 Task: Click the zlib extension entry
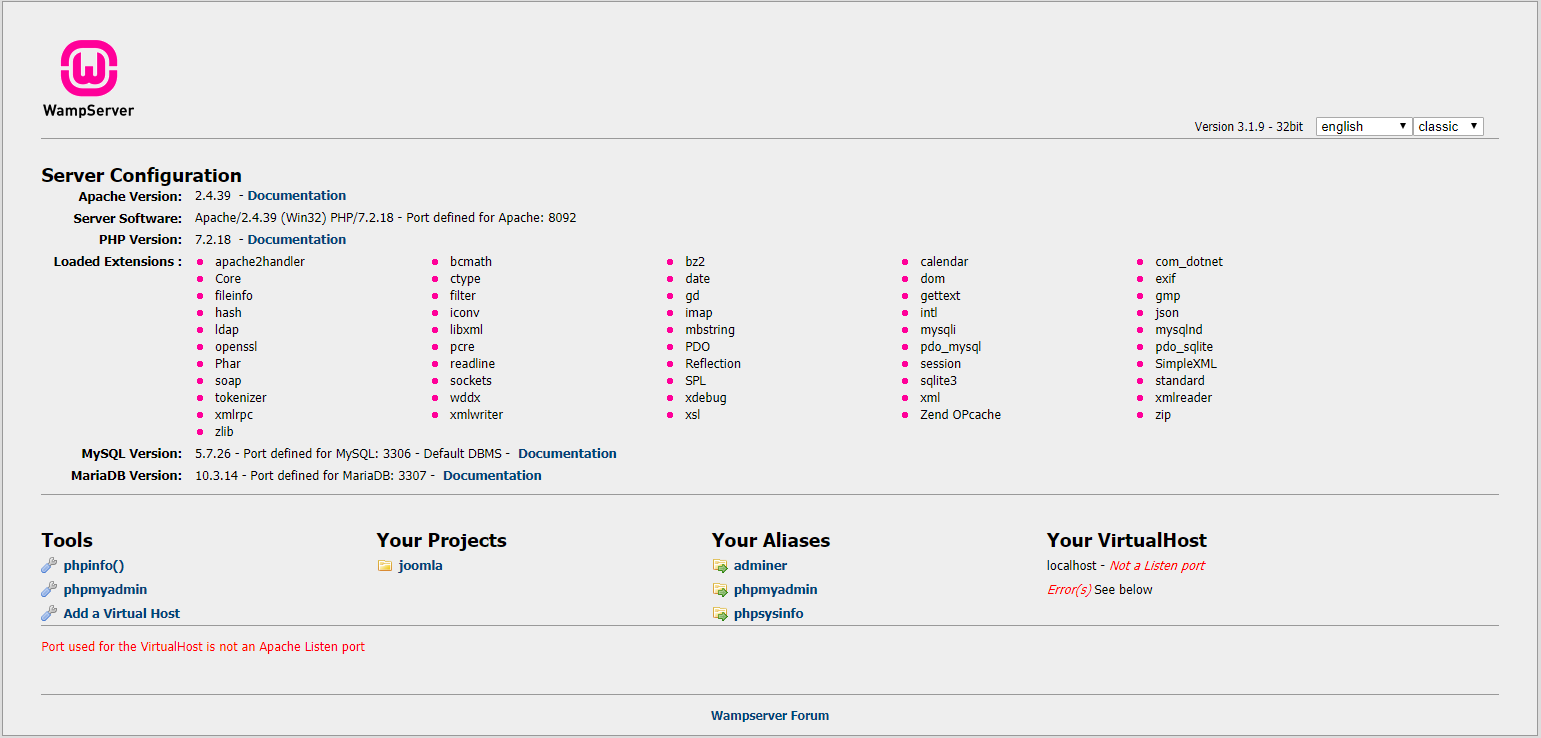tap(224, 432)
